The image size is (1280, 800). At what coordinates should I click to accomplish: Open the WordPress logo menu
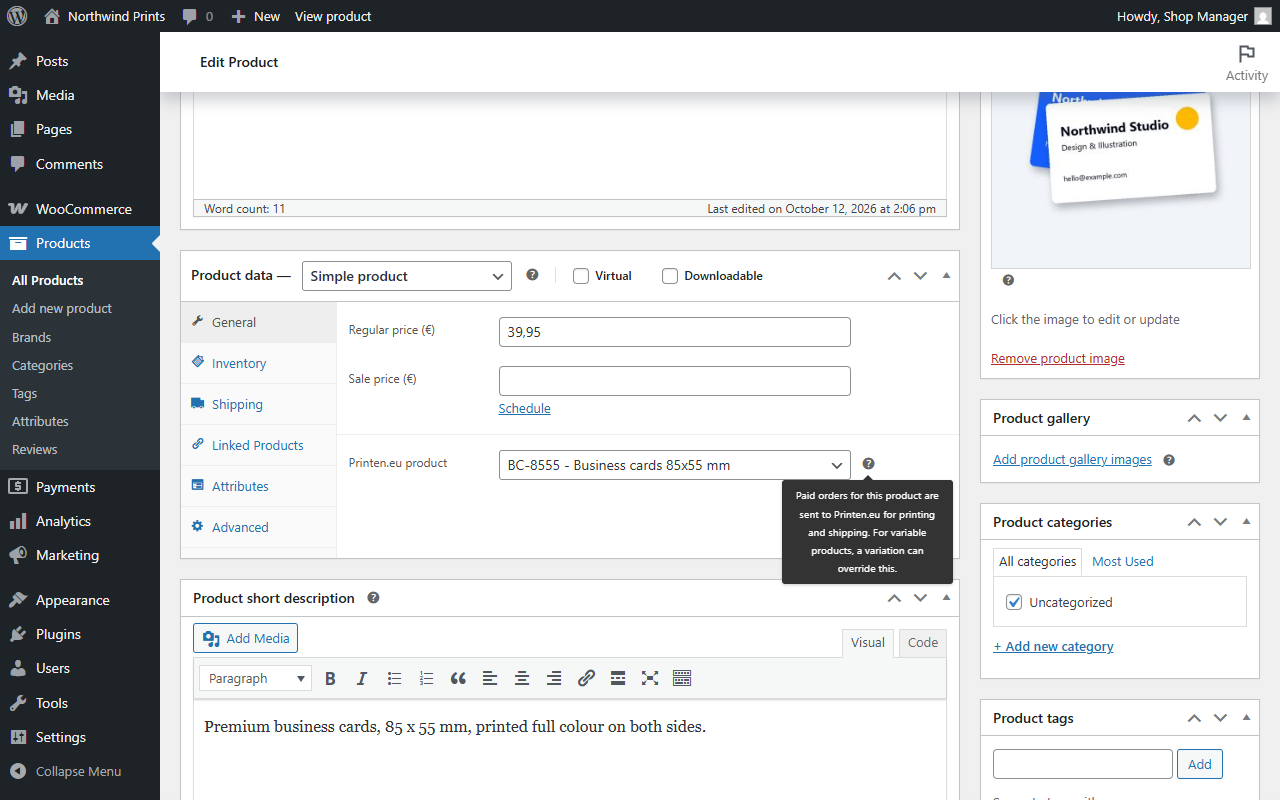point(17,16)
